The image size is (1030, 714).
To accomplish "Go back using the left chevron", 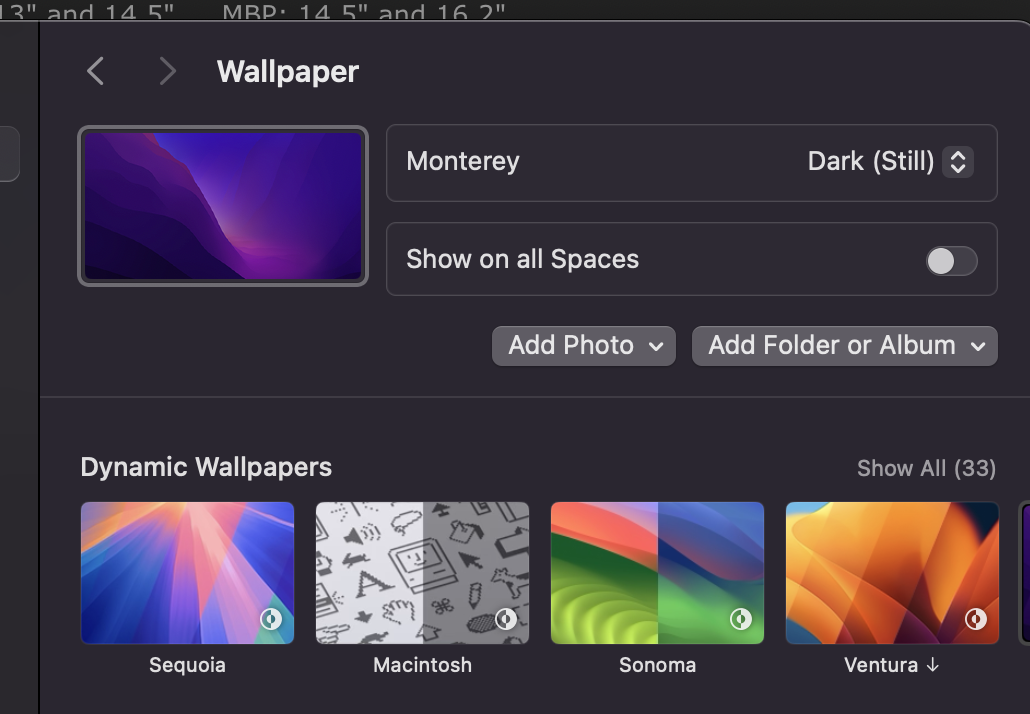I will (x=96, y=71).
